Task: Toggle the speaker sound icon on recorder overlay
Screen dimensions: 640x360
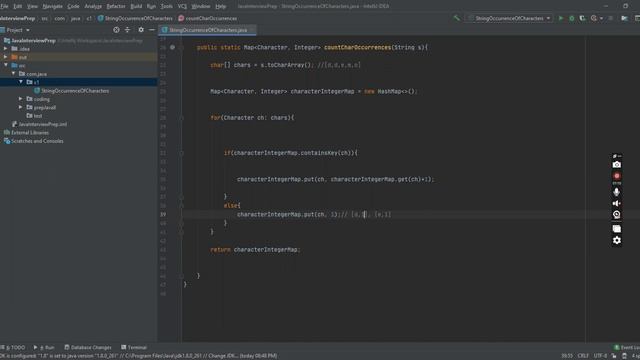Action: [616, 203]
